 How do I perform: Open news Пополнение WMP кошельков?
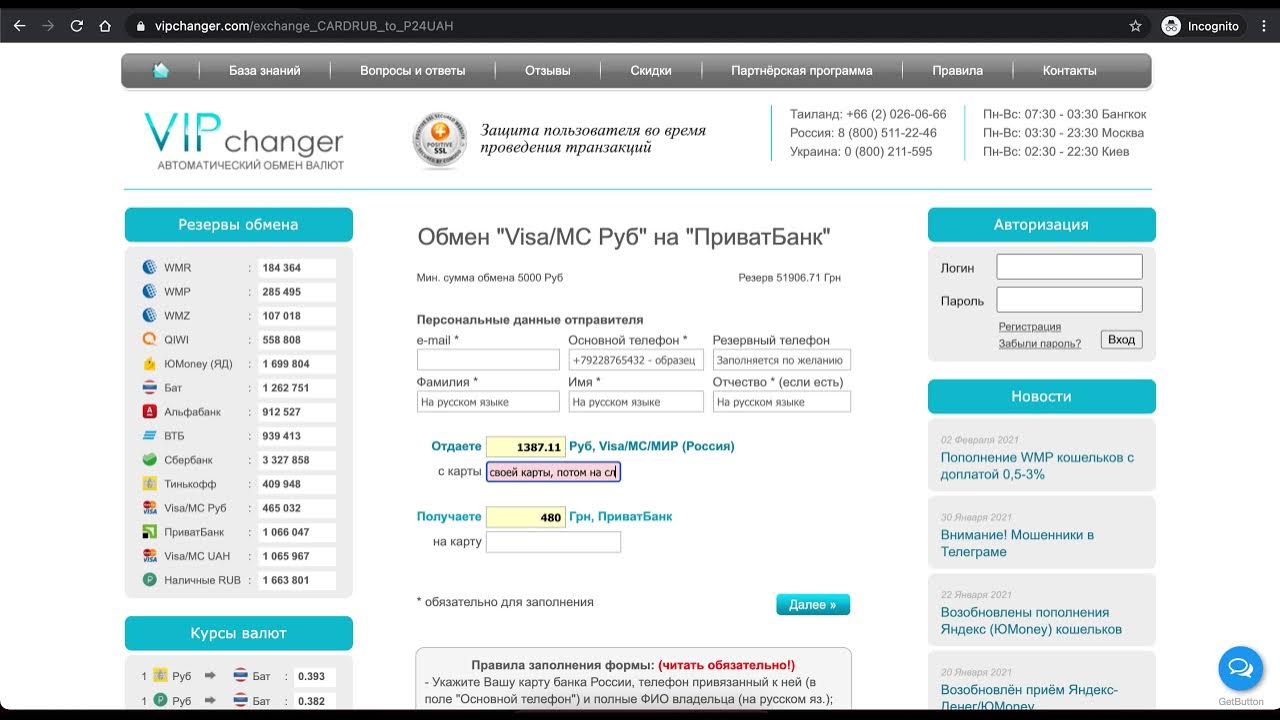tap(1037, 466)
